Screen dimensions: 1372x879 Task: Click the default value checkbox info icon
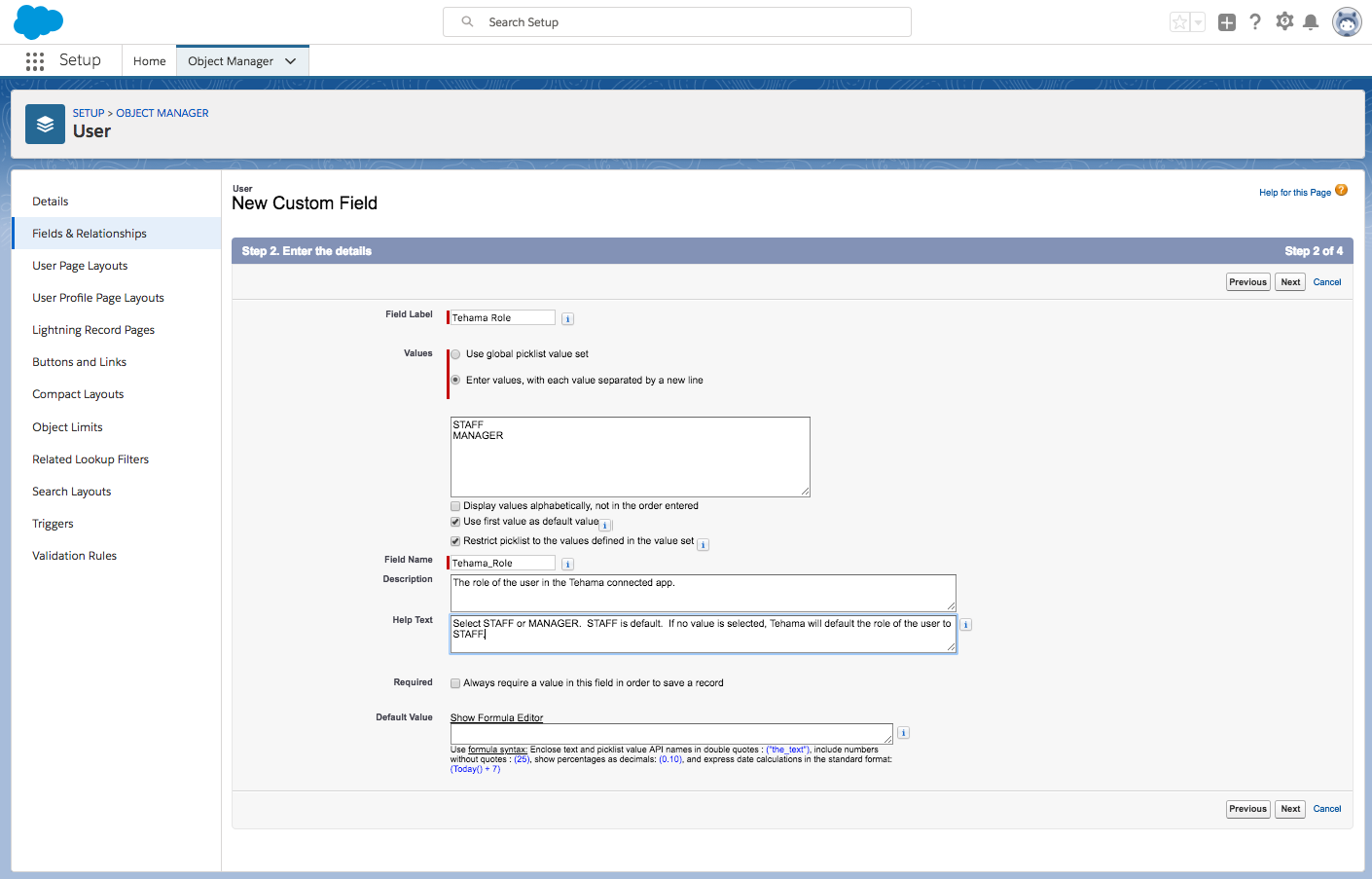click(605, 526)
